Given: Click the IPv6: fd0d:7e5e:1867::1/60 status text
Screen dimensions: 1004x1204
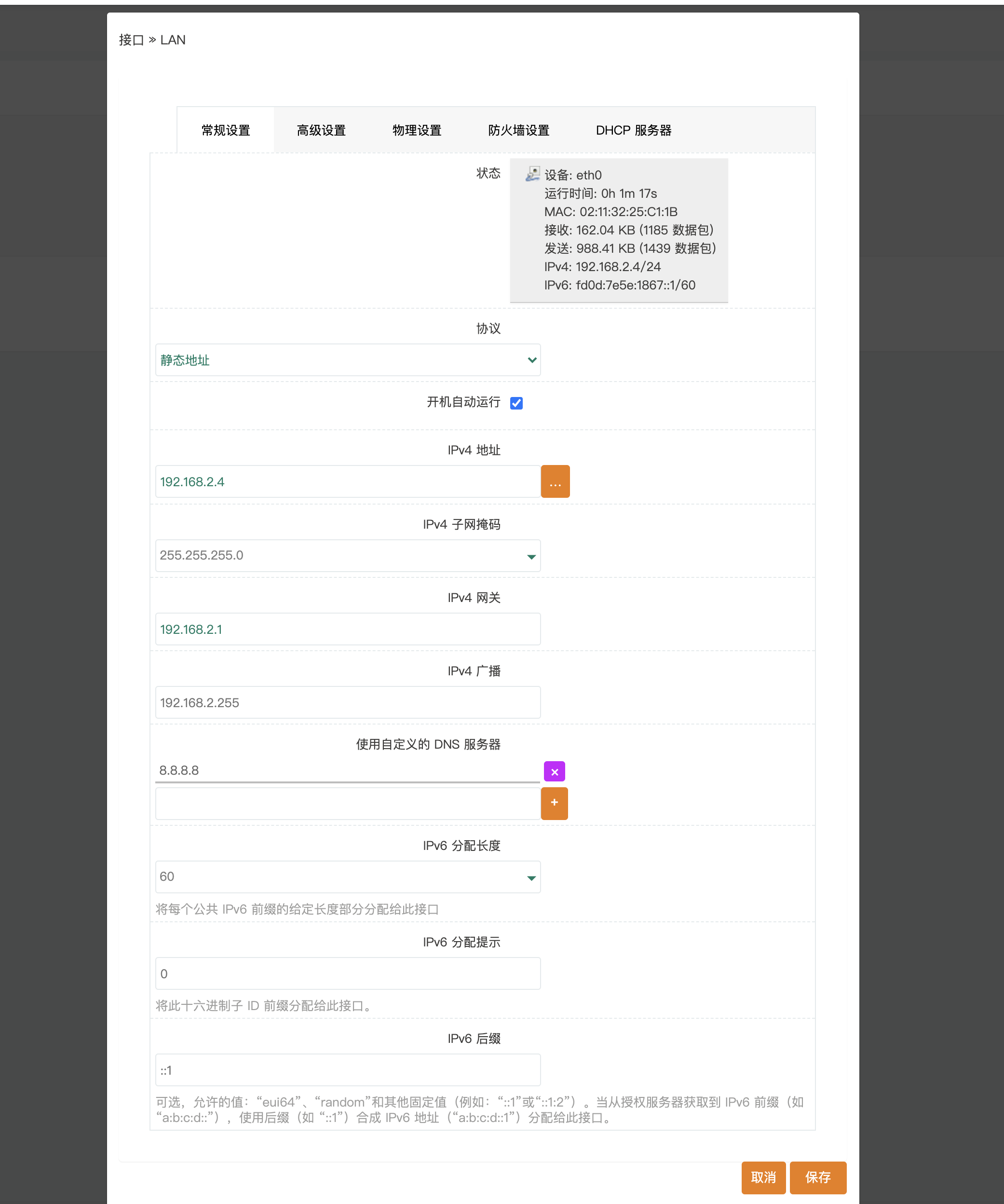Looking at the screenshot, I should pos(620,285).
